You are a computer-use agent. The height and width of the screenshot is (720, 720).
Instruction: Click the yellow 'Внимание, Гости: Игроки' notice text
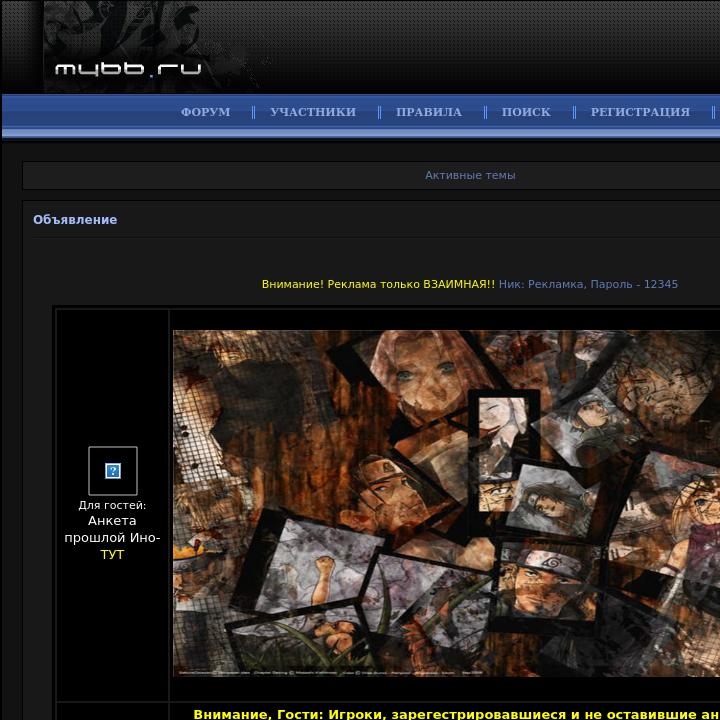coord(456,714)
